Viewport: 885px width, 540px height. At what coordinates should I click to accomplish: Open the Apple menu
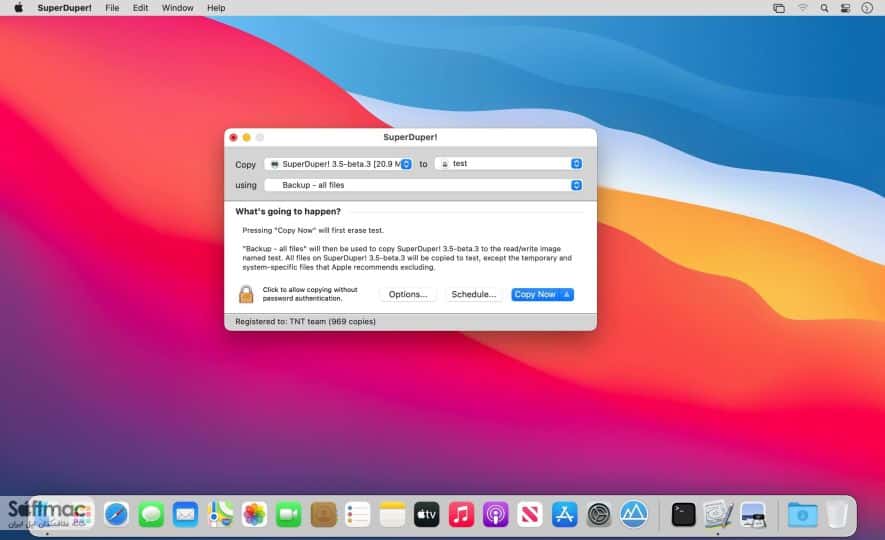19,8
